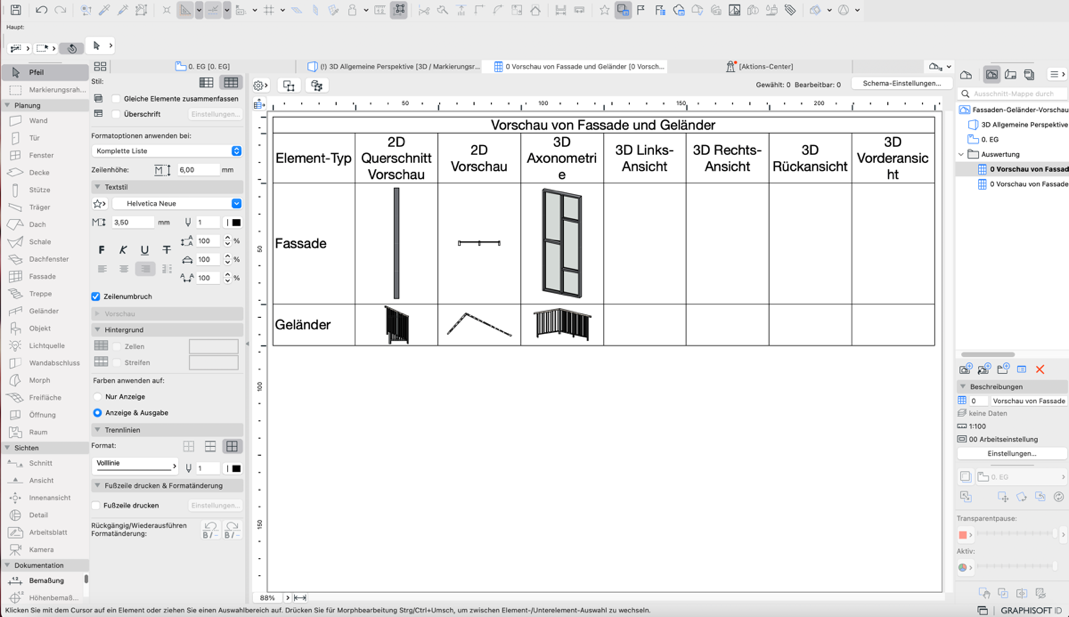
Task: Click the Zeilenhöhe value field
Action: [x=197, y=170]
